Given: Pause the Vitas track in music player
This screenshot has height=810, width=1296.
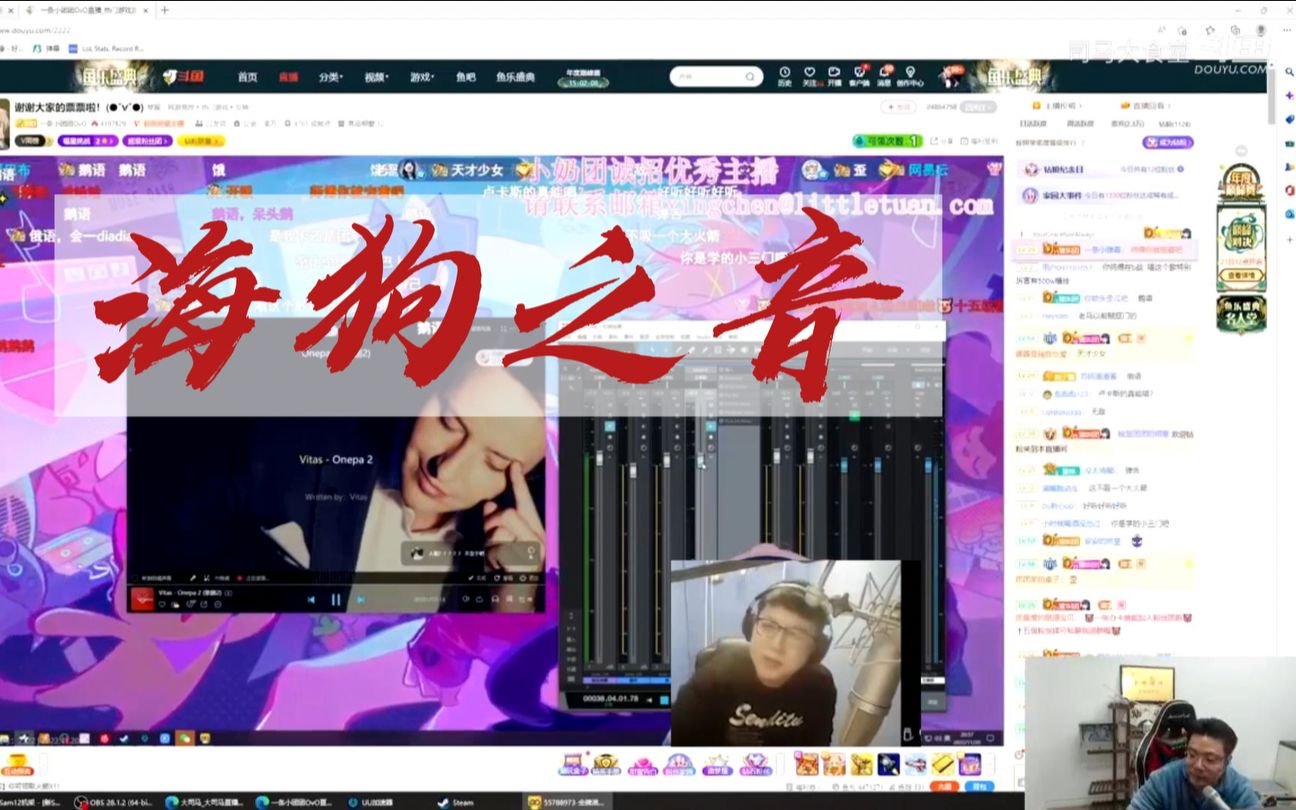Looking at the screenshot, I should 336,600.
